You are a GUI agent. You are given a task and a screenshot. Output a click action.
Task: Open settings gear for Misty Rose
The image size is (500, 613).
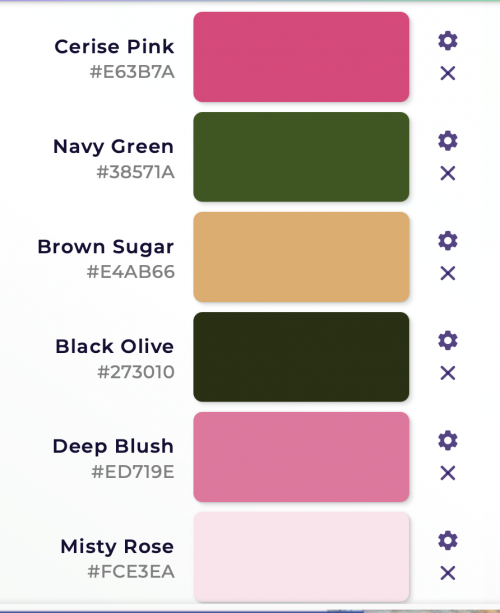click(x=448, y=540)
